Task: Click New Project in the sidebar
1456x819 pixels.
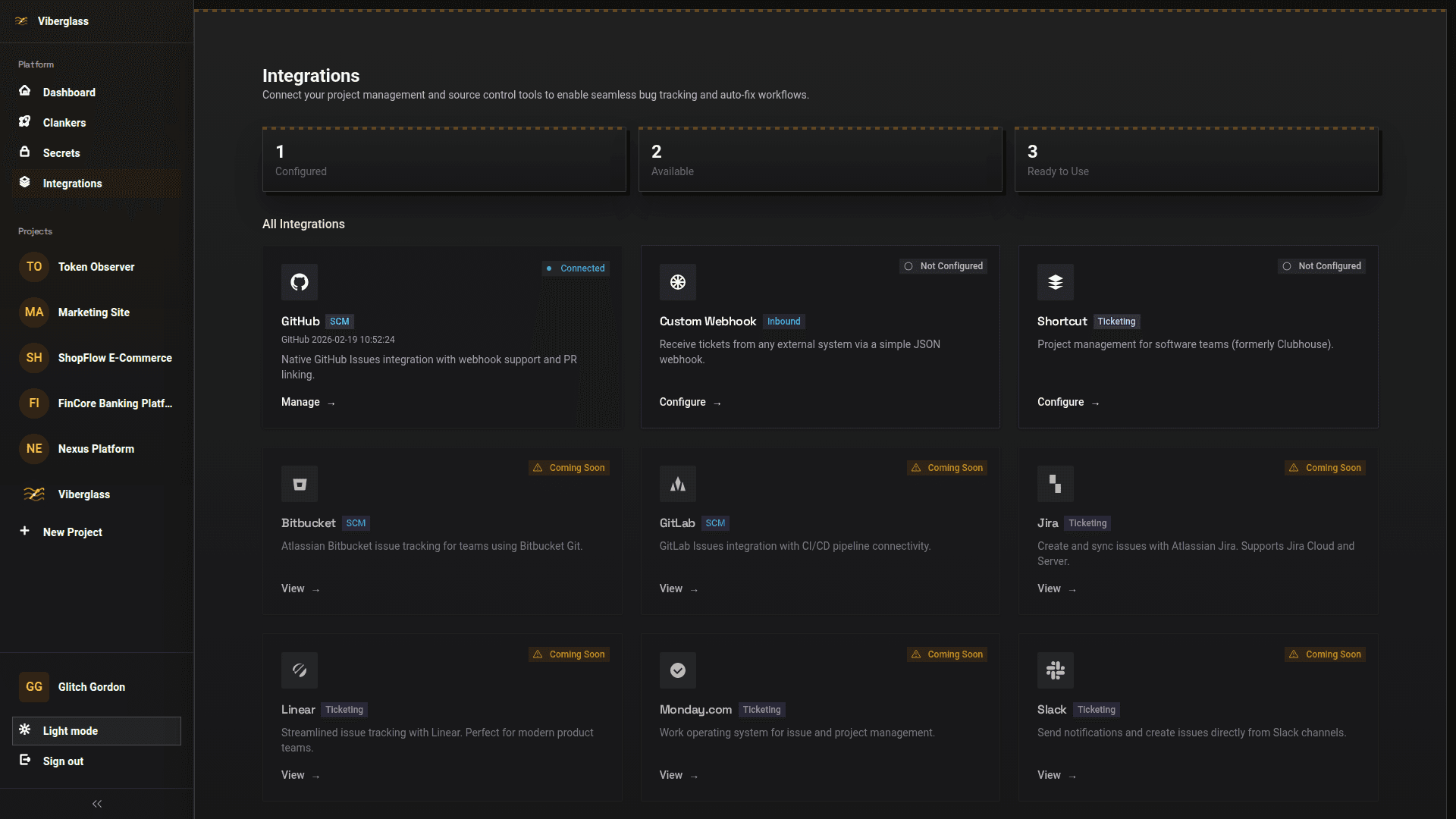Action: pyautogui.click(x=72, y=532)
